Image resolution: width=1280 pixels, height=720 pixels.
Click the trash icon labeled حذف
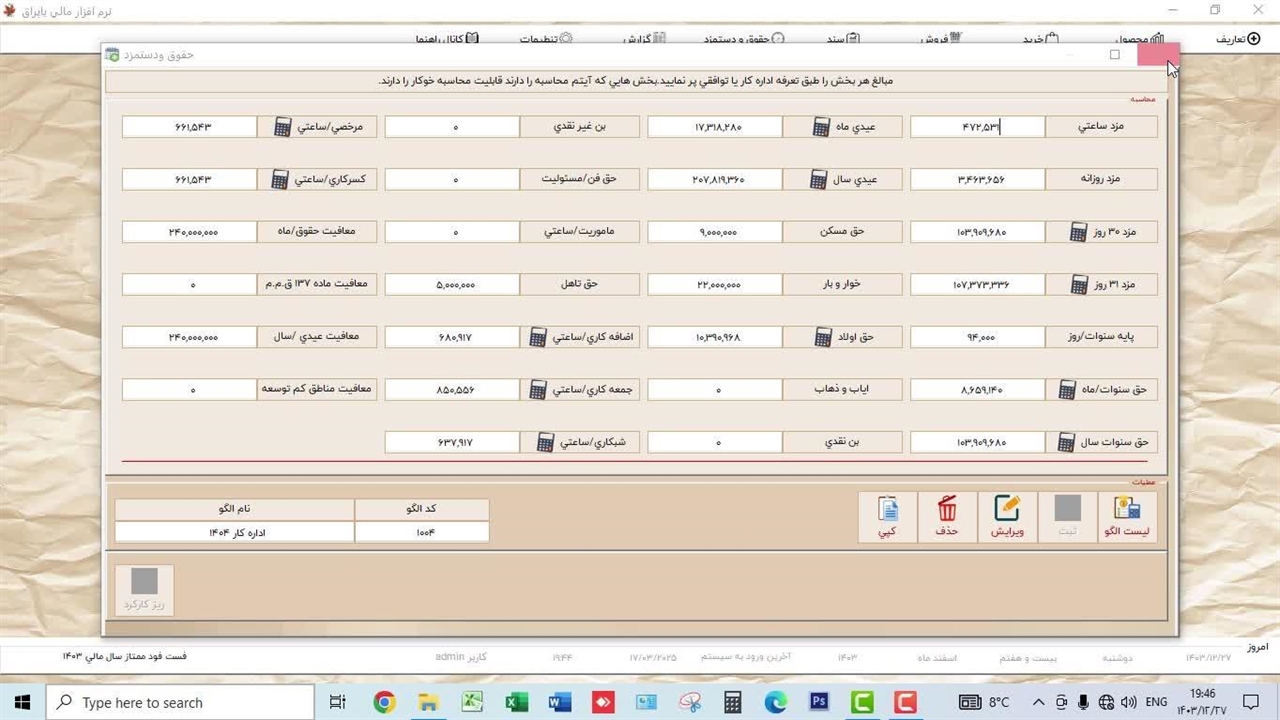pos(946,517)
